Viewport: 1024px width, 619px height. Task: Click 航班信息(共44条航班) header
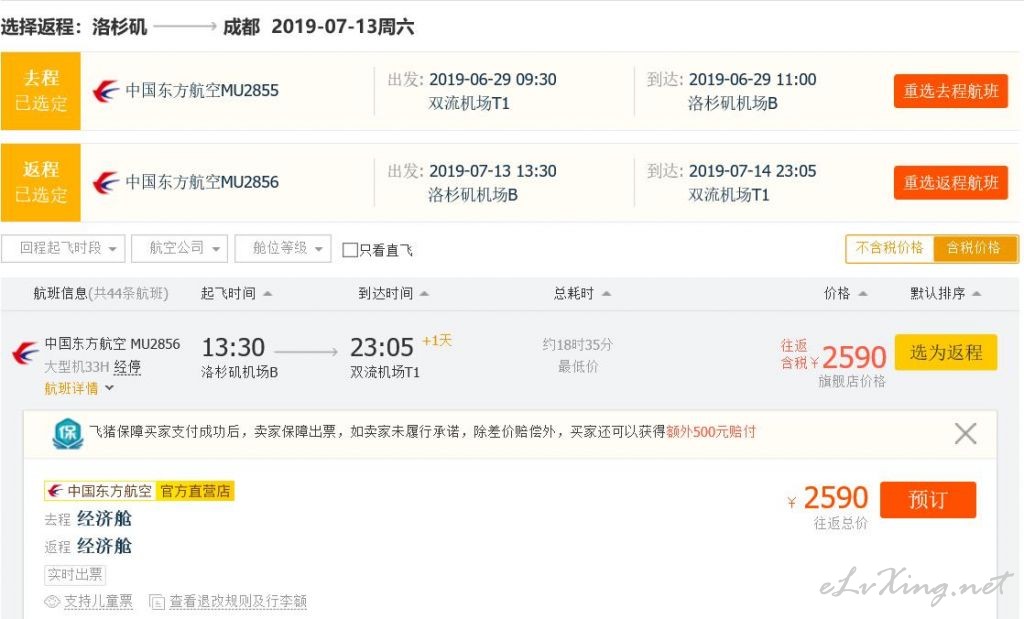click(x=101, y=294)
